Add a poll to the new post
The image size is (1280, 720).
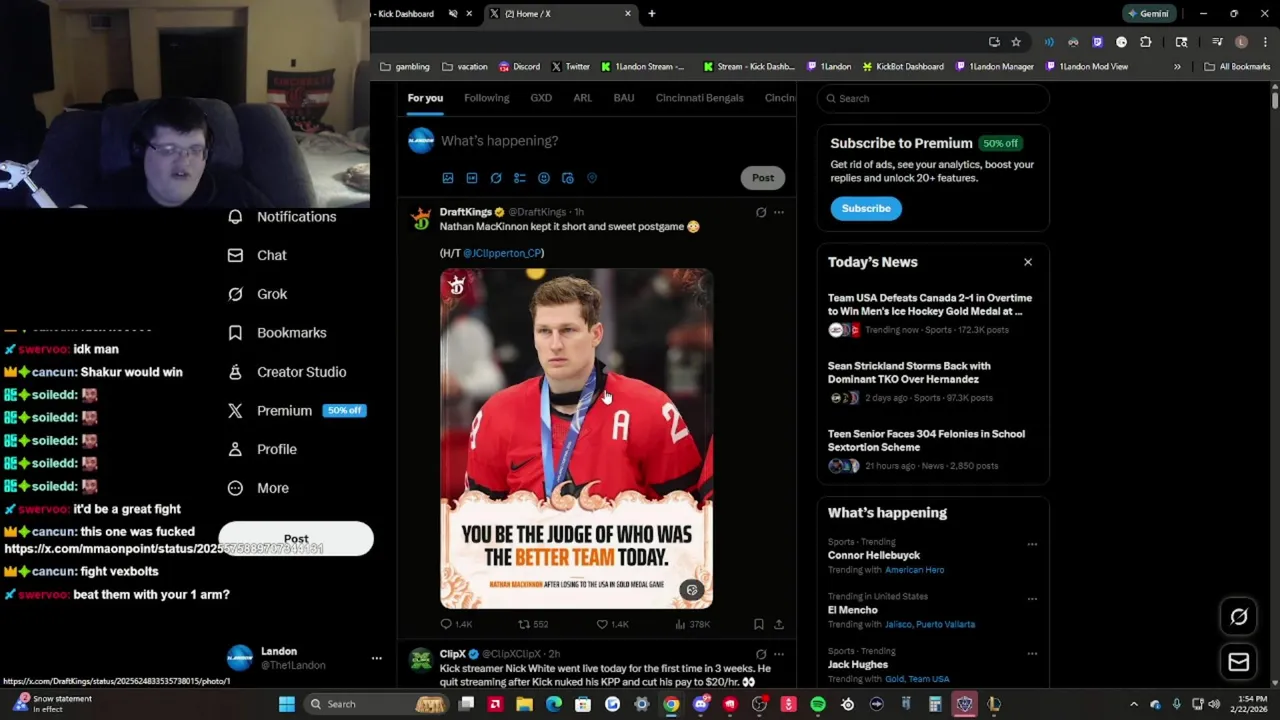pos(520,178)
